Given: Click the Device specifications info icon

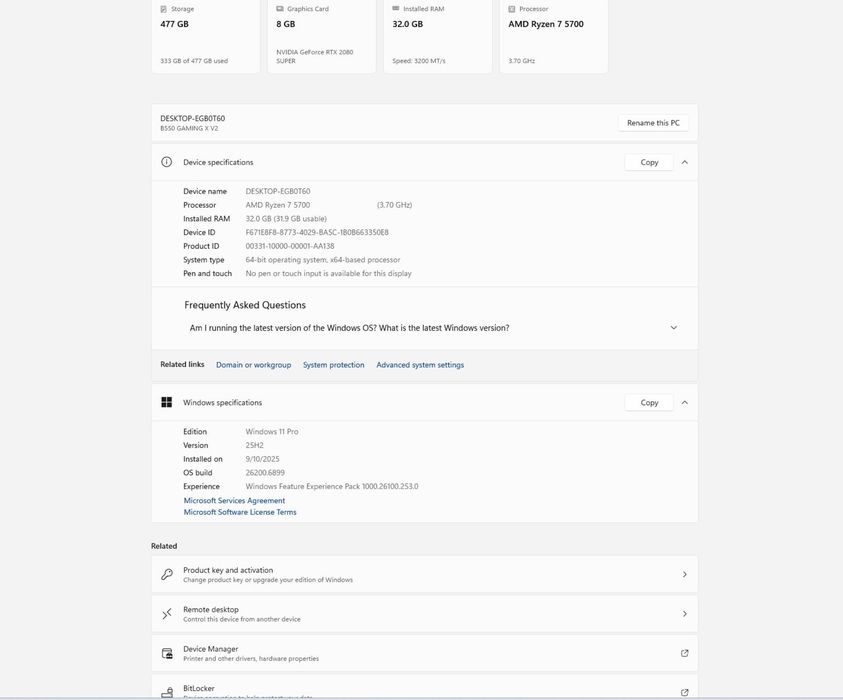Looking at the screenshot, I should pos(167,162).
